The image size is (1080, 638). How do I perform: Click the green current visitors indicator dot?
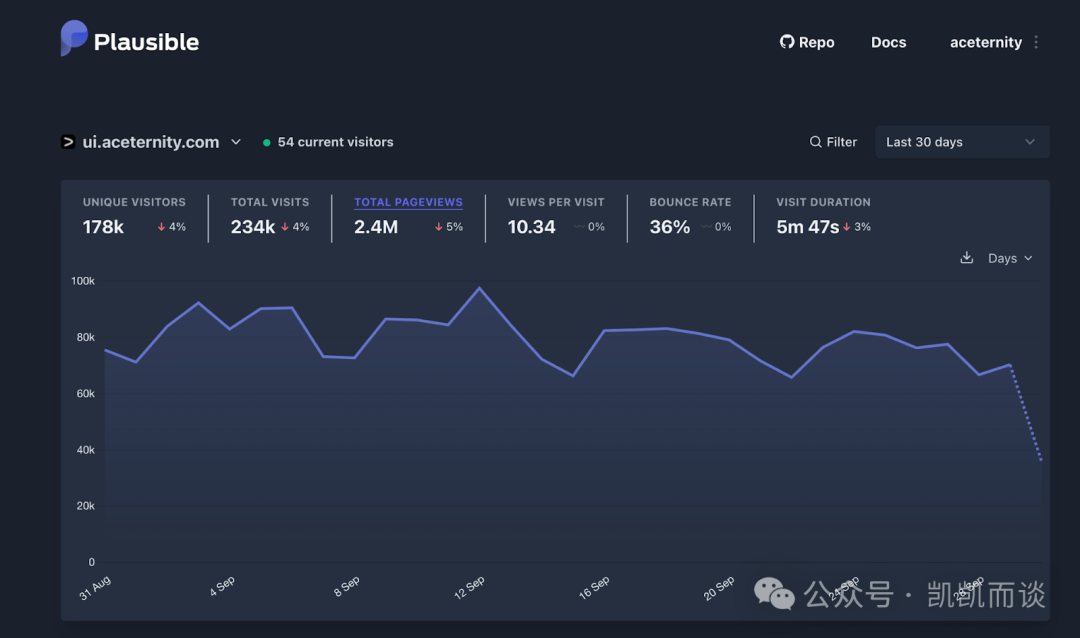pos(267,143)
